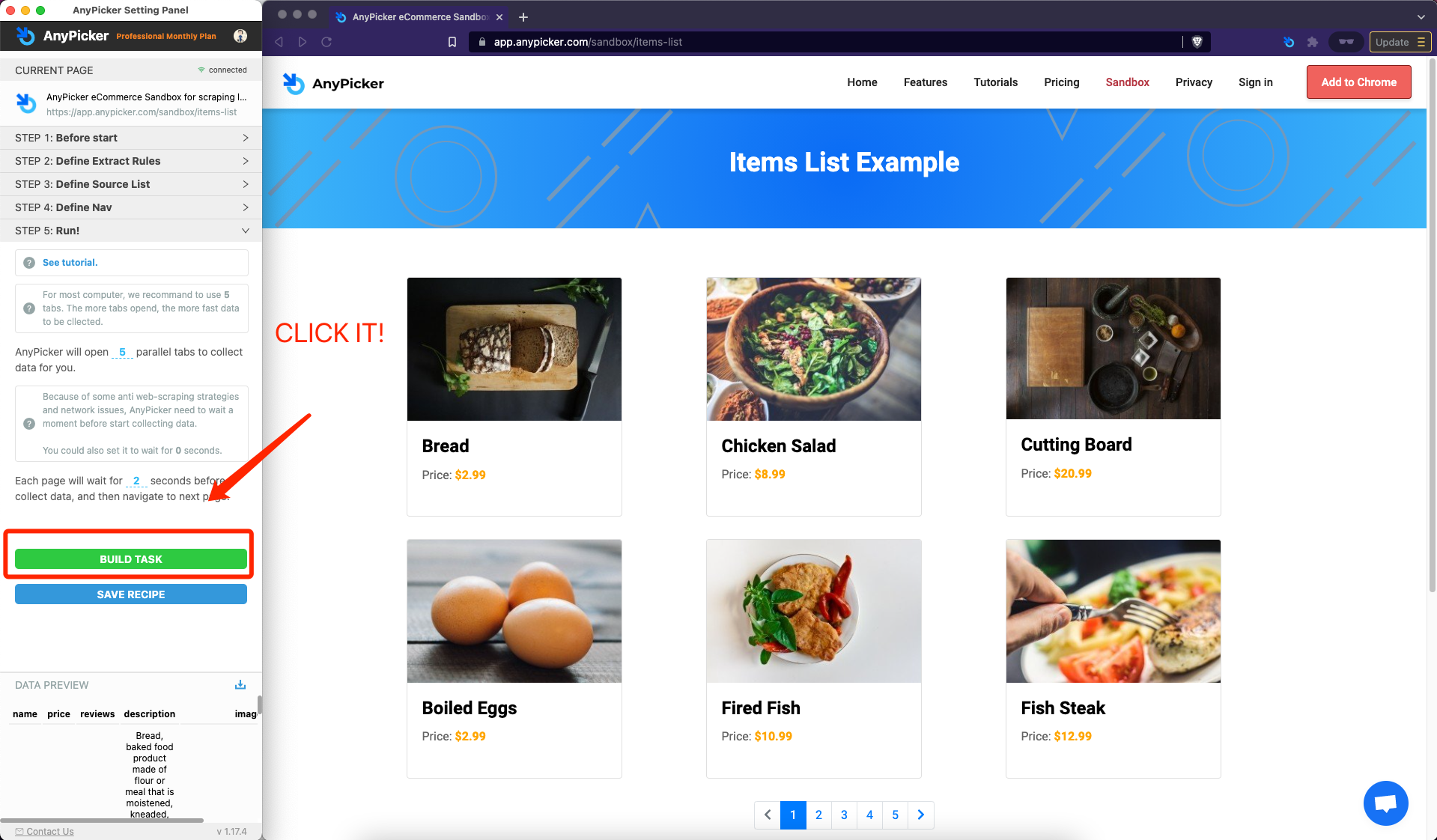The width and height of the screenshot is (1437, 840).
Task: Expand STEP 1: Before start section
Action: [131, 138]
